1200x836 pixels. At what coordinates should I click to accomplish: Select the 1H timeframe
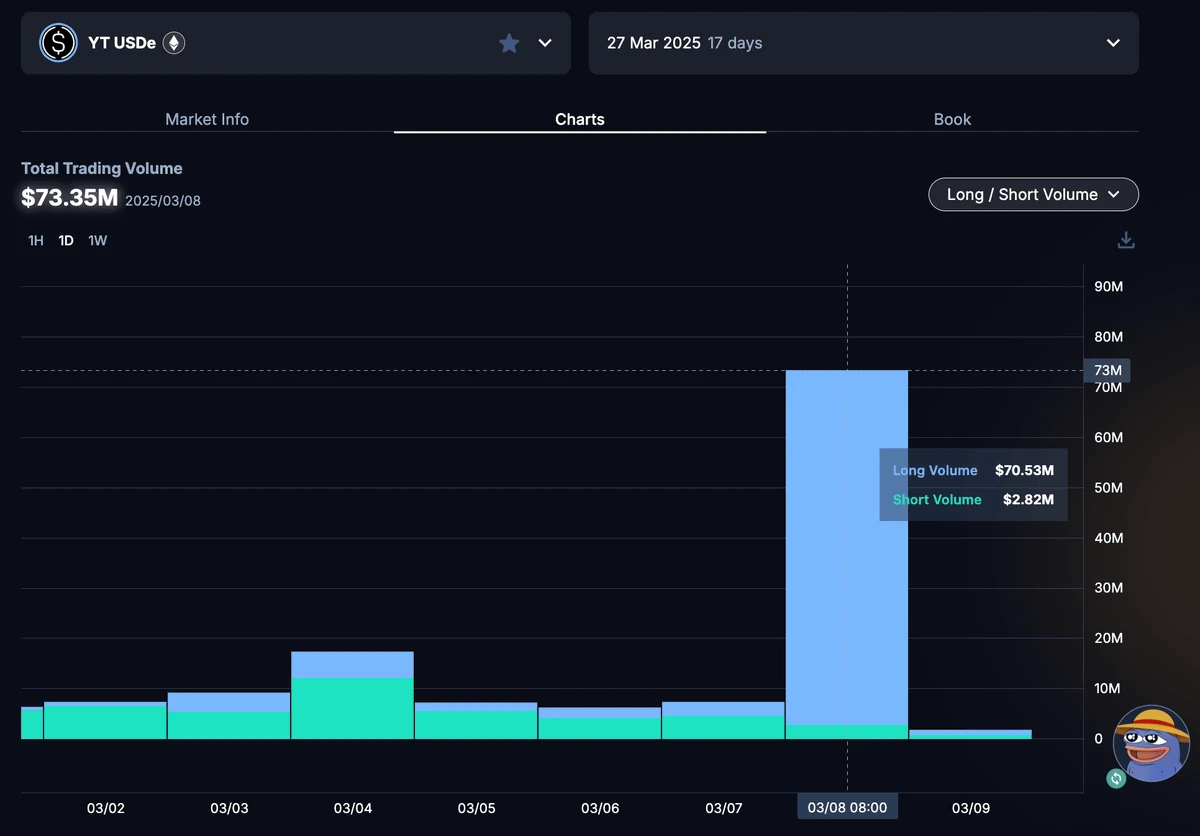point(36,241)
